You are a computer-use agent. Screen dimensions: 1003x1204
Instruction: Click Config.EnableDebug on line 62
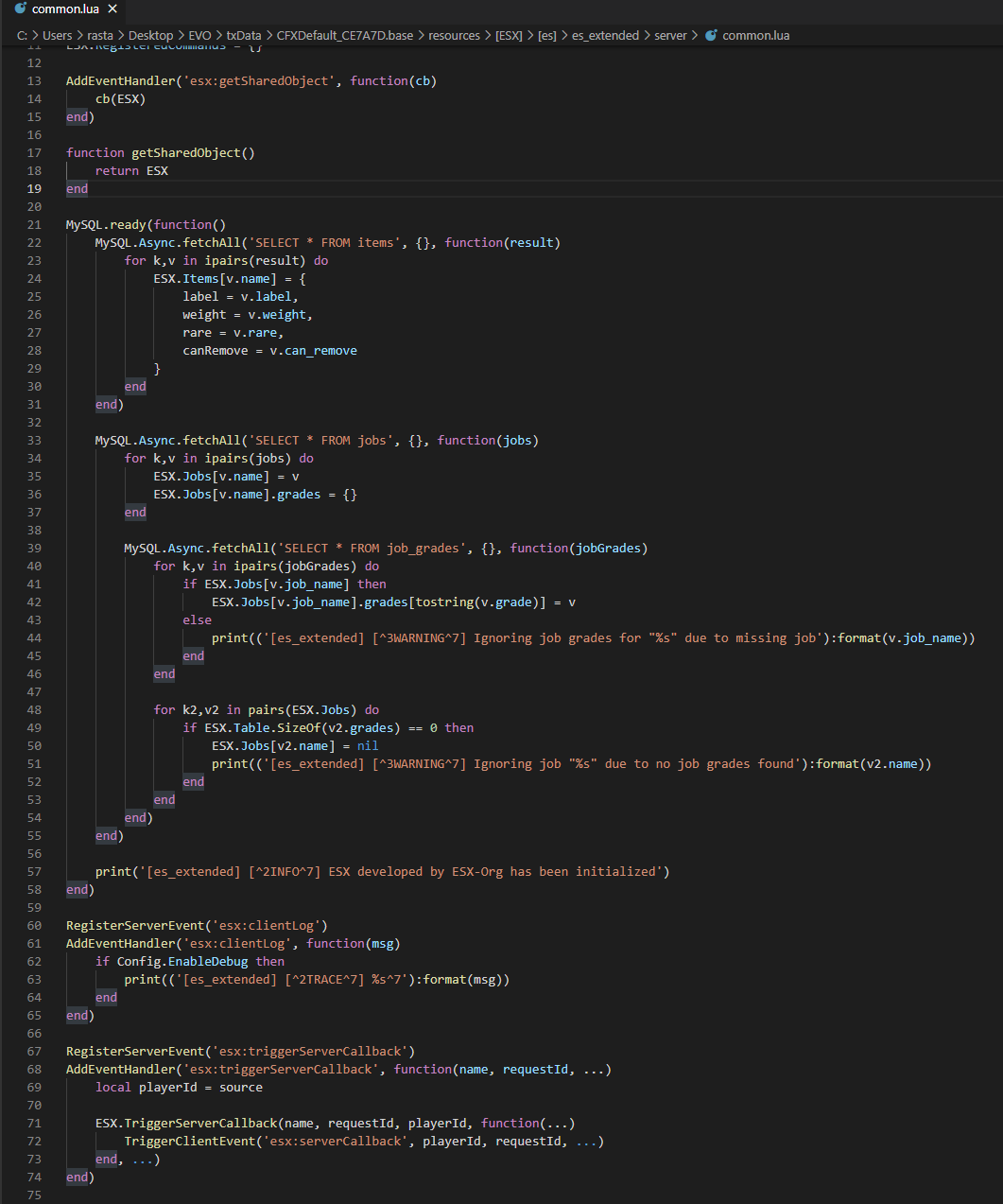(182, 962)
